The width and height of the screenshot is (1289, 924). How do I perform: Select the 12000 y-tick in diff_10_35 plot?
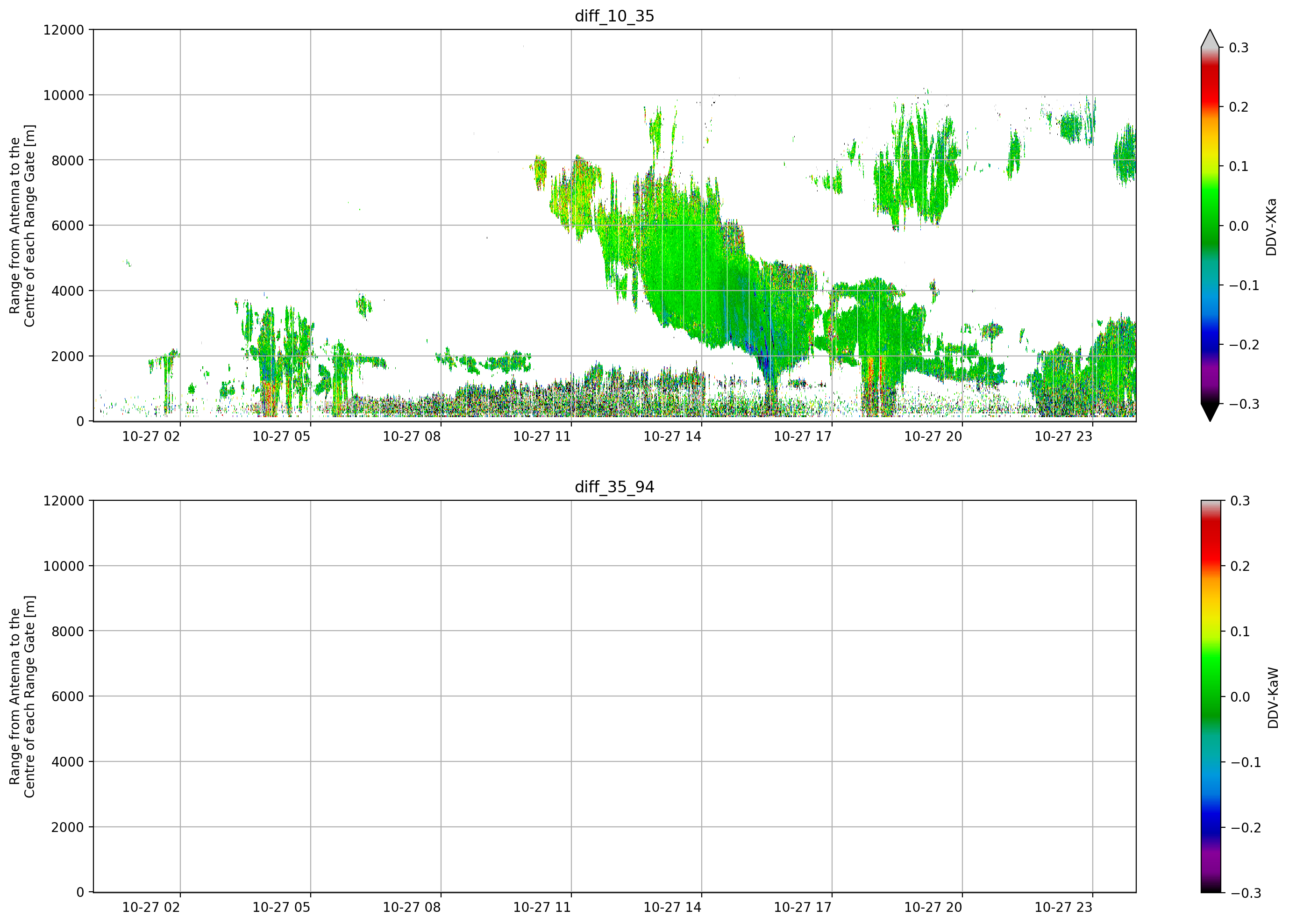tap(64, 29)
